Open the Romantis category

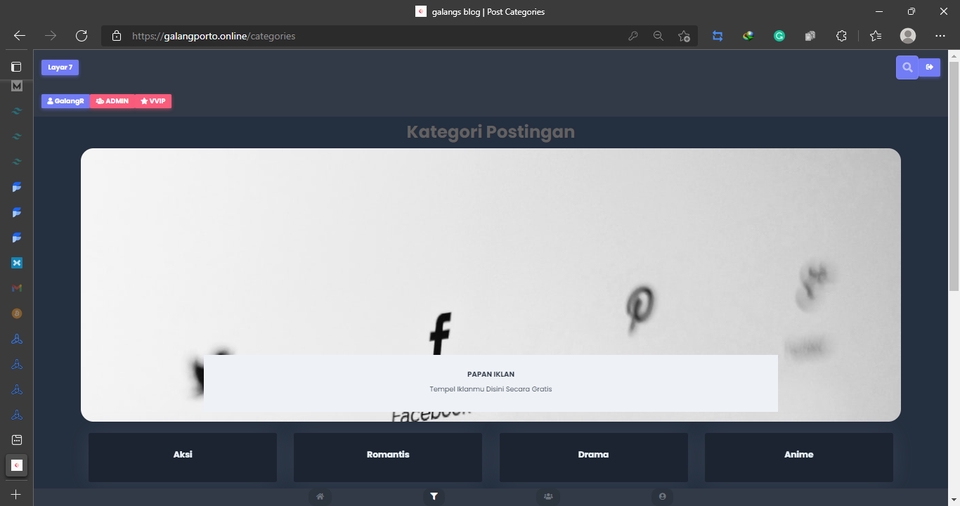pyautogui.click(x=388, y=457)
